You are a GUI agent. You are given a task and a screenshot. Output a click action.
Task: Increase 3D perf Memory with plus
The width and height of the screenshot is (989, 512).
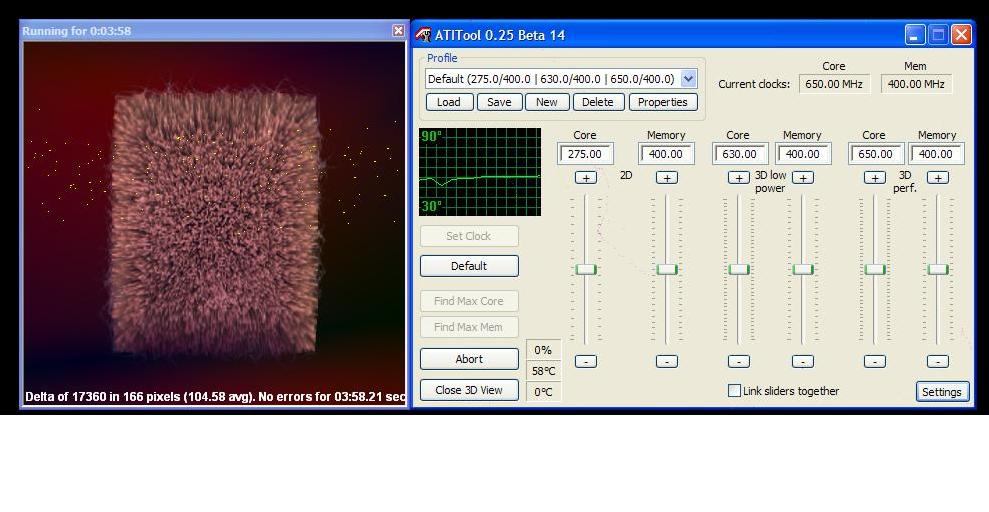pos(938,178)
